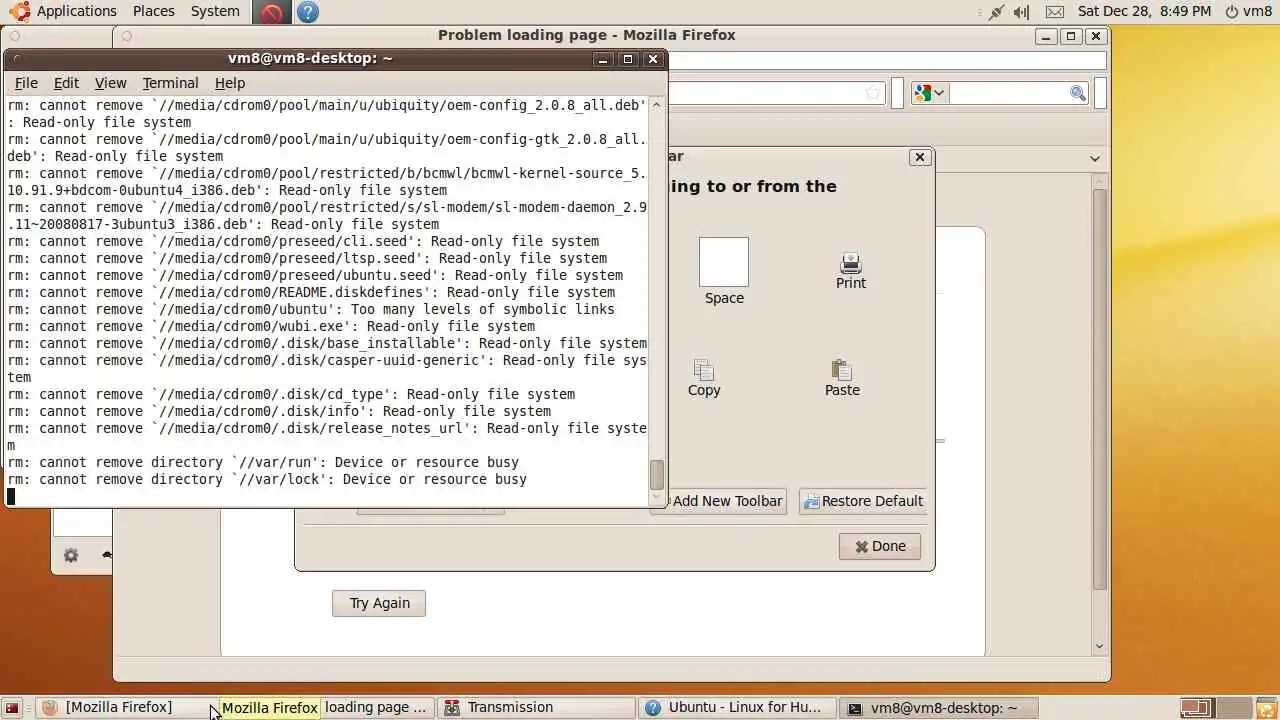Image resolution: width=1280 pixels, height=720 pixels.
Task: Open the blue help launcher icon in panel
Action: [x=308, y=12]
